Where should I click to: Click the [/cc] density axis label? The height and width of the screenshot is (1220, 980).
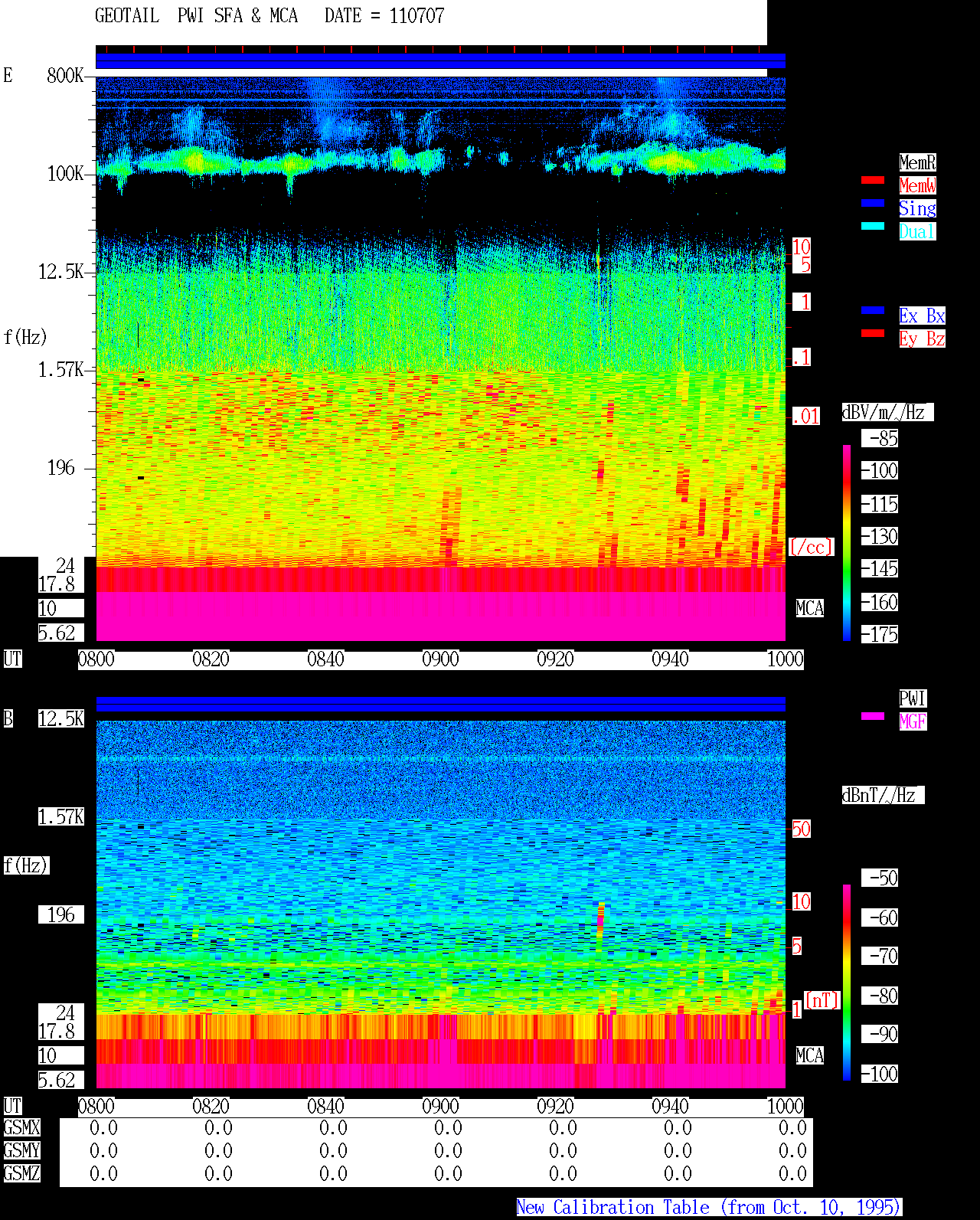[811, 547]
